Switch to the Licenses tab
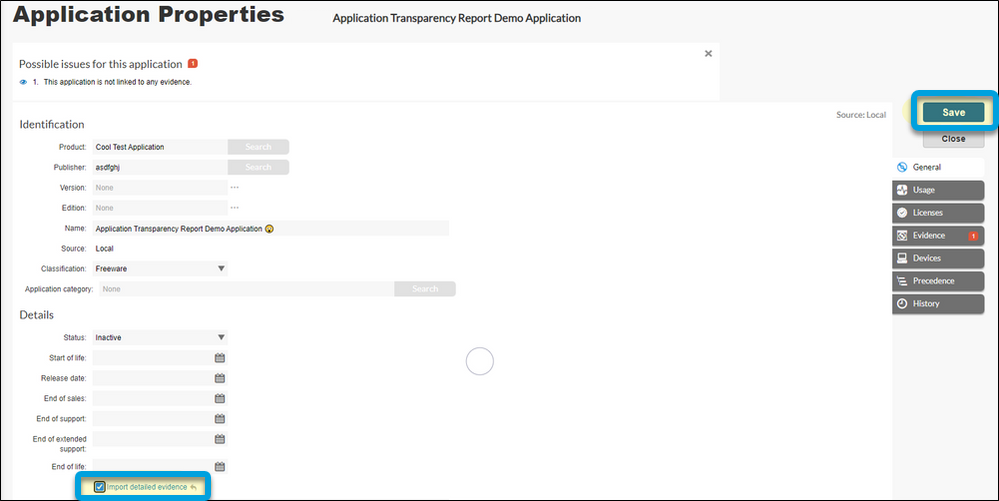The height and width of the screenshot is (501, 999). click(x=938, y=213)
